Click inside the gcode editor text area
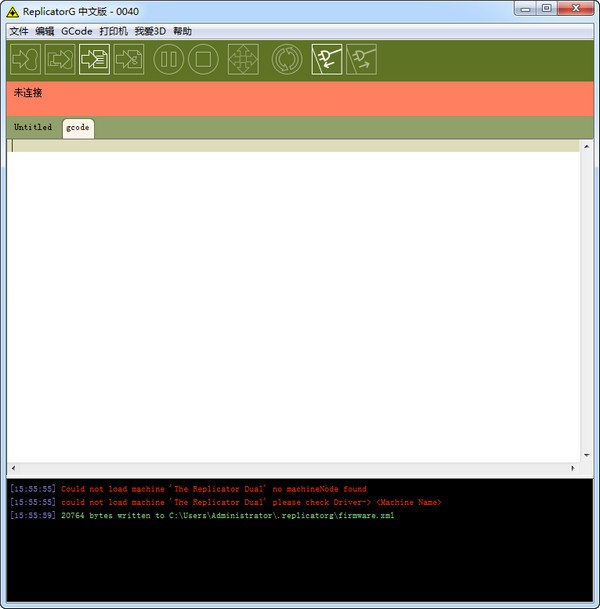 (x=290, y=300)
